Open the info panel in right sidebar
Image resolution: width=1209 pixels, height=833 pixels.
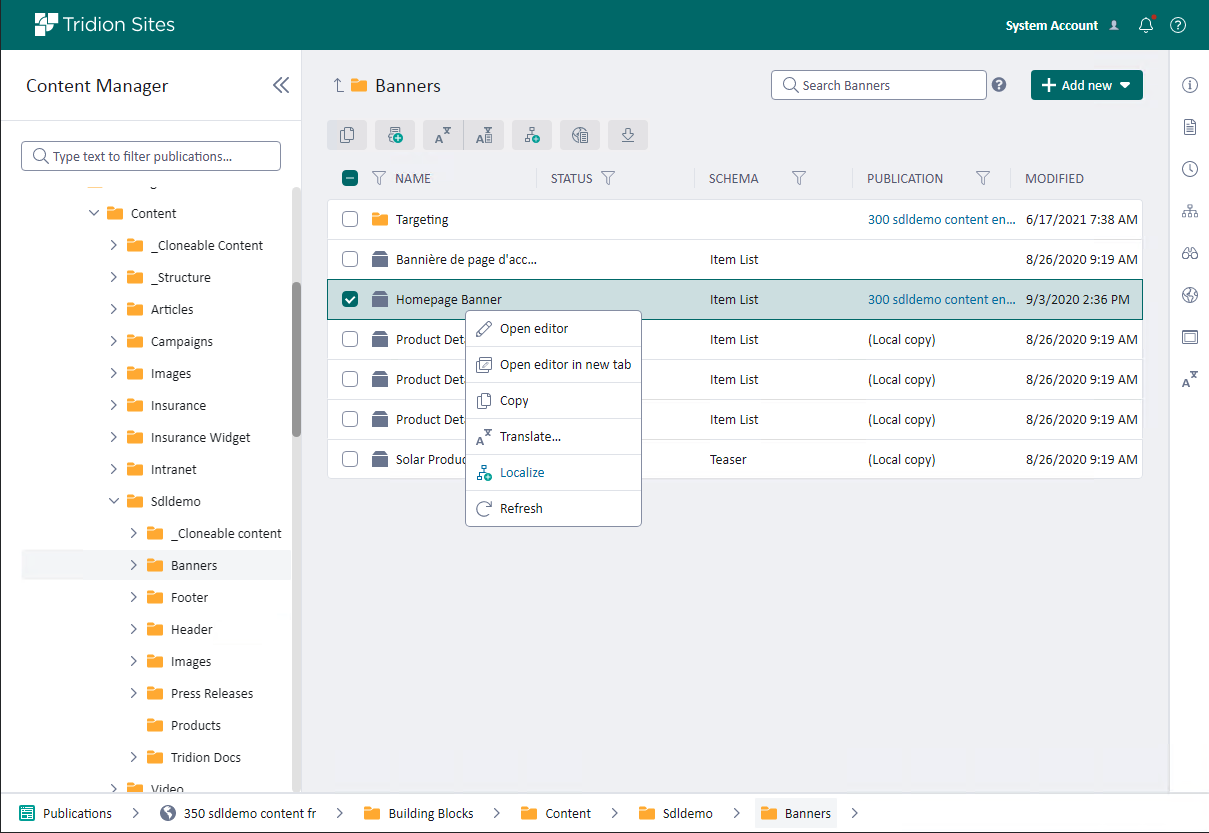[x=1189, y=85]
